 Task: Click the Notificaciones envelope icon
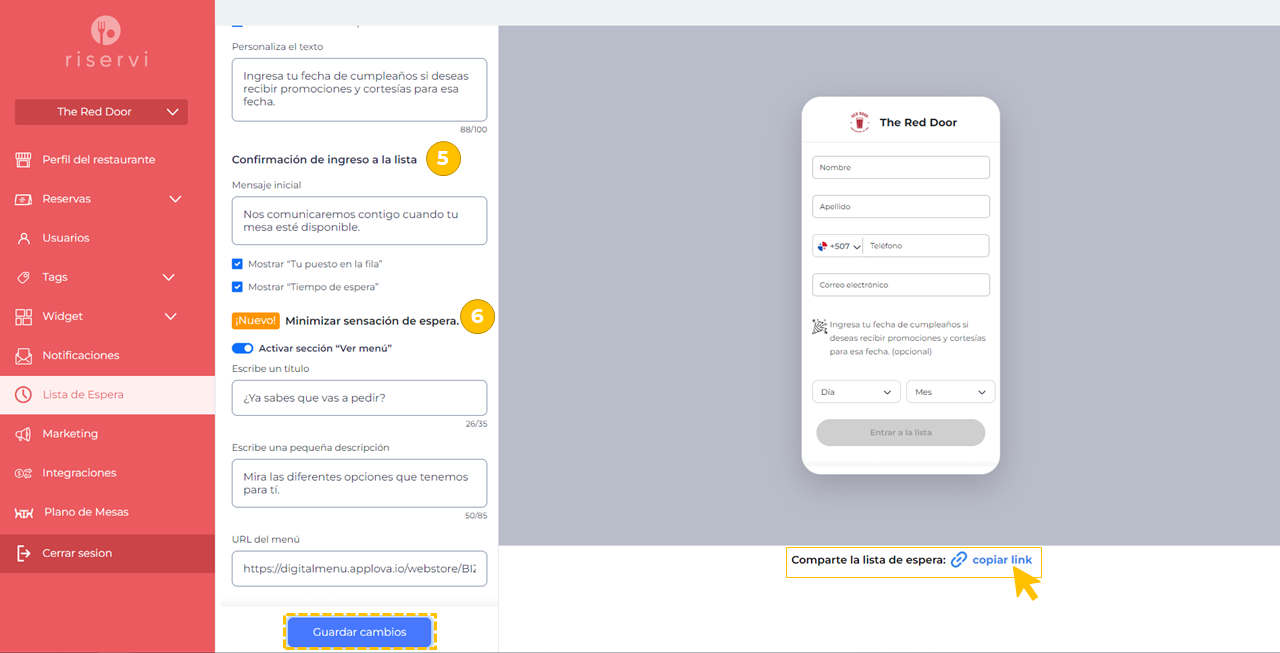(x=23, y=355)
